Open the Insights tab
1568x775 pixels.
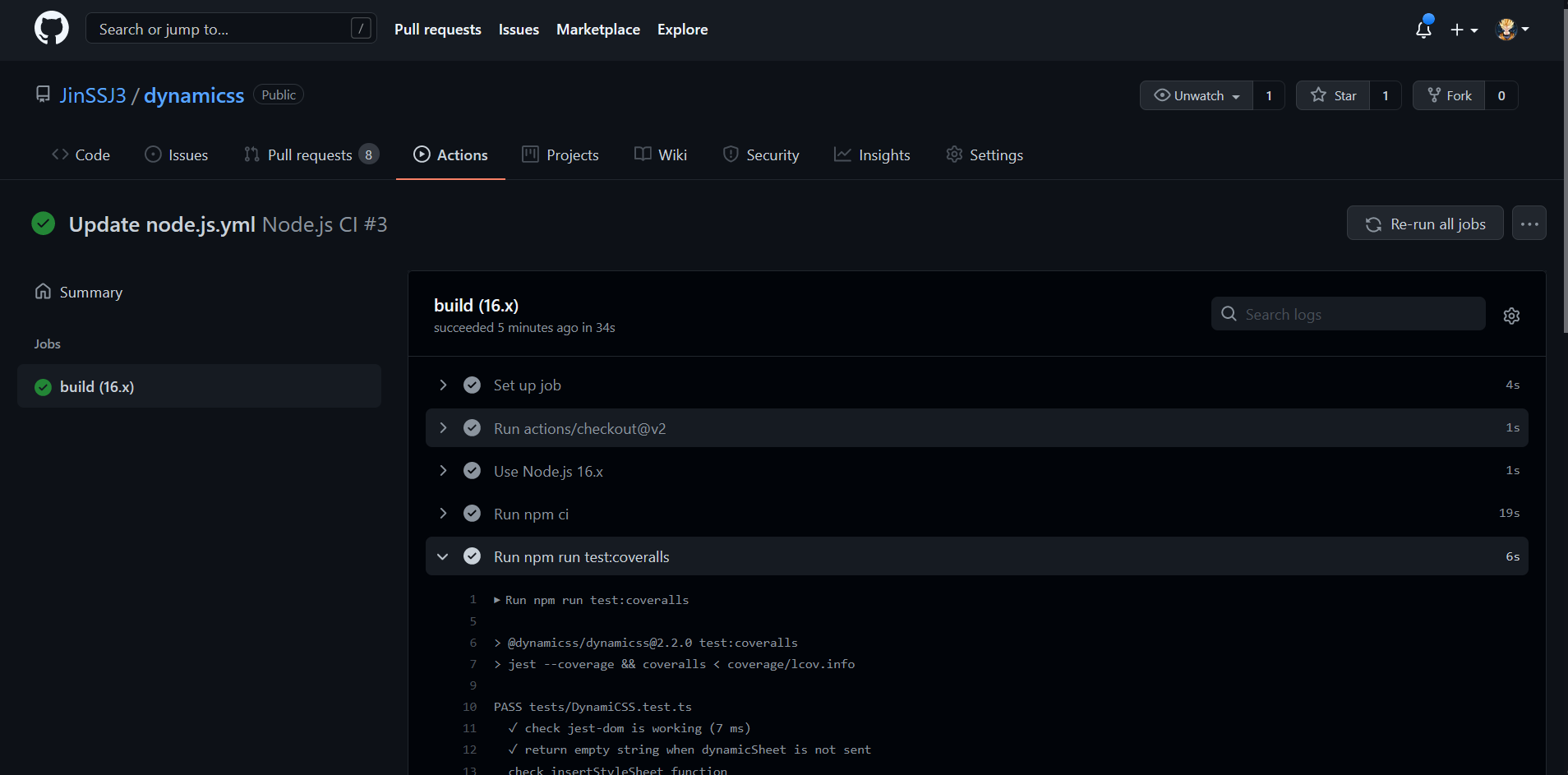tap(872, 155)
